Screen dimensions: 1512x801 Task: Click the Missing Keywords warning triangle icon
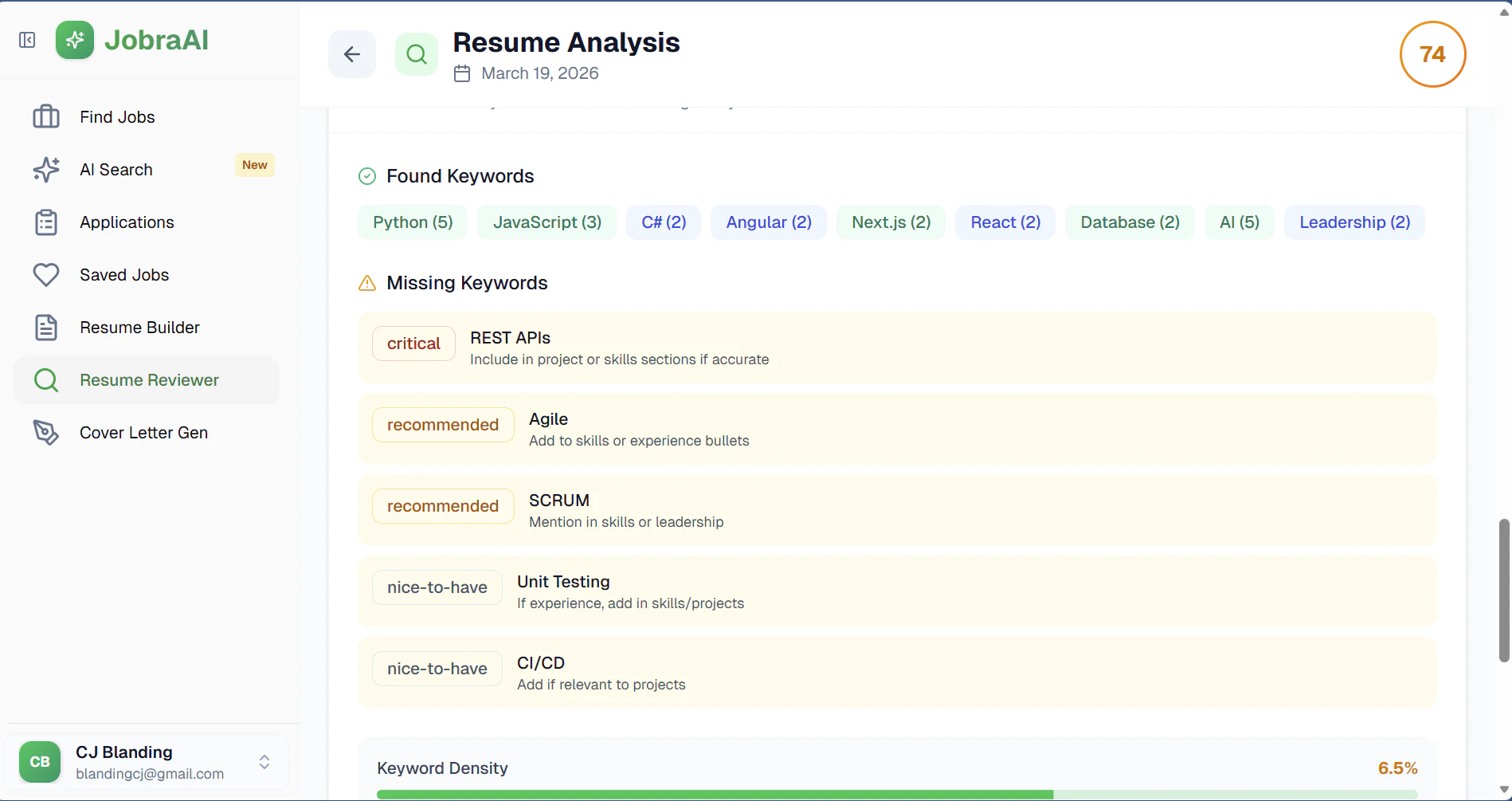click(367, 283)
